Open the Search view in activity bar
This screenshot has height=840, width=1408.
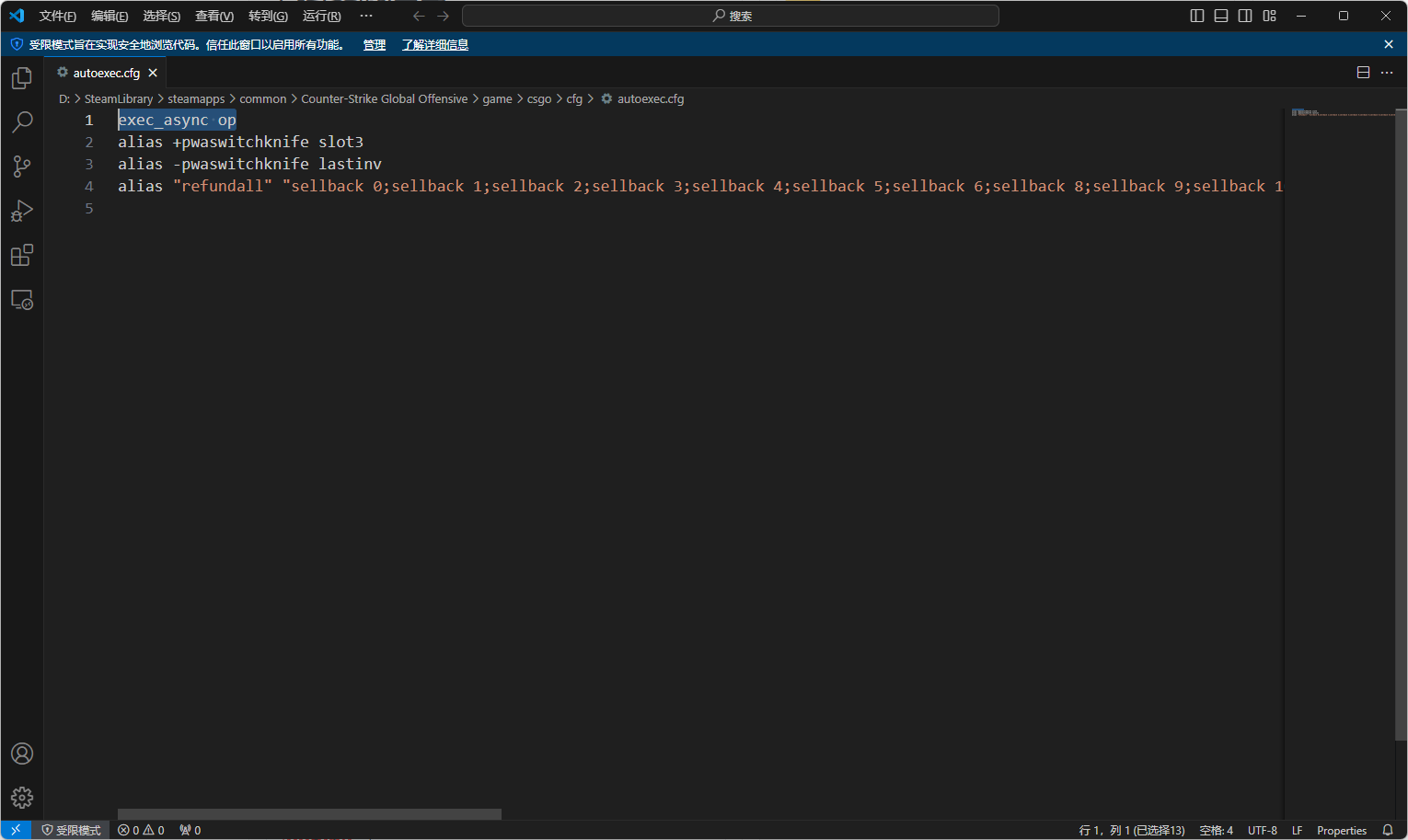(x=22, y=122)
